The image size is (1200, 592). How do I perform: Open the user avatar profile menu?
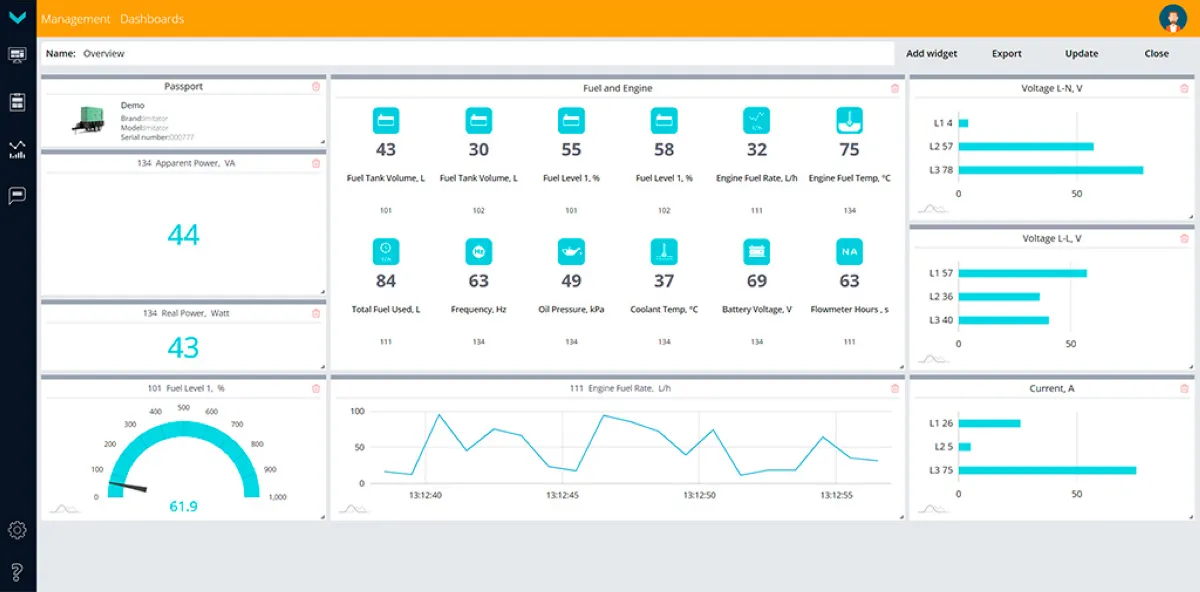click(x=1172, y=18)
